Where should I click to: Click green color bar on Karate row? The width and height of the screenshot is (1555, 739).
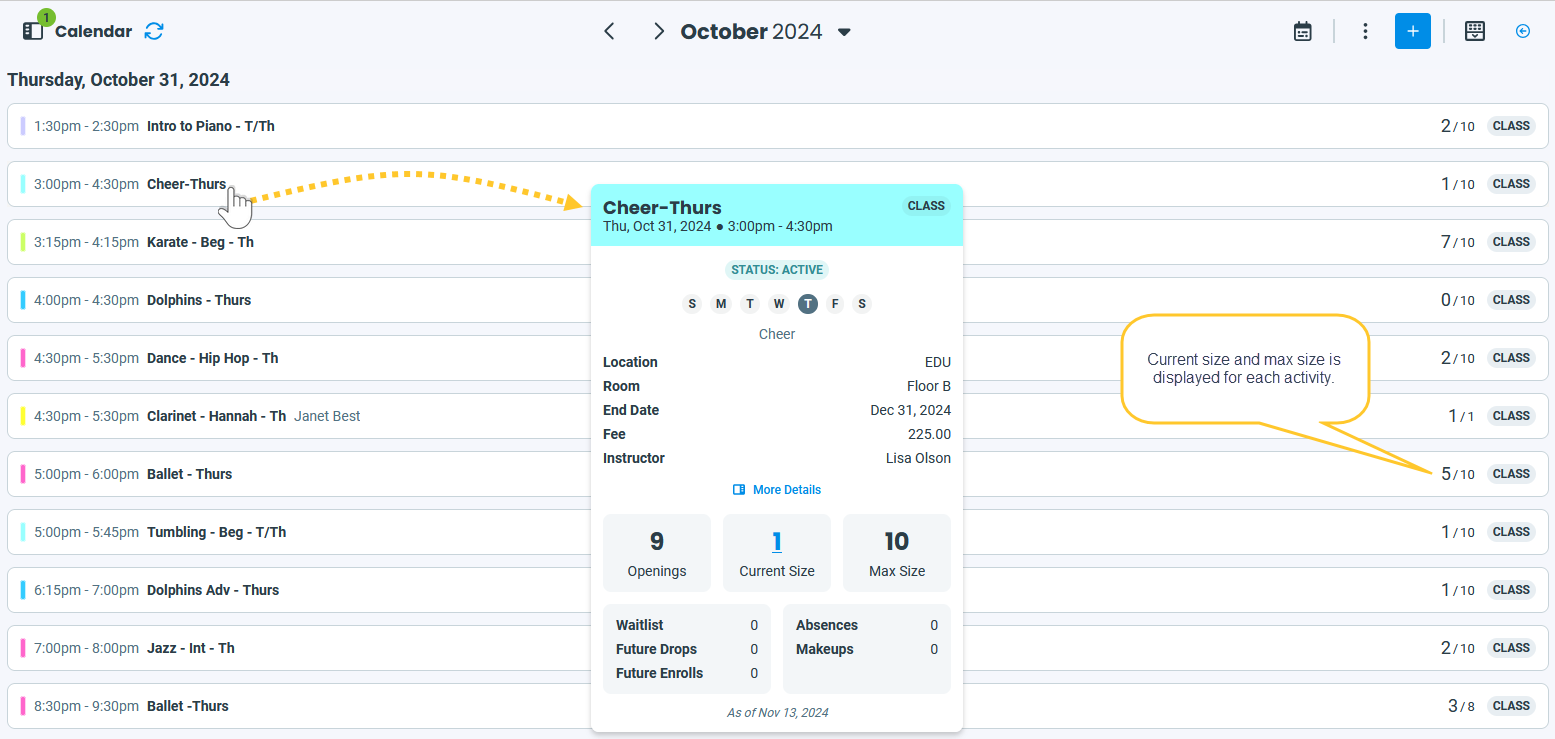(23, 242)
